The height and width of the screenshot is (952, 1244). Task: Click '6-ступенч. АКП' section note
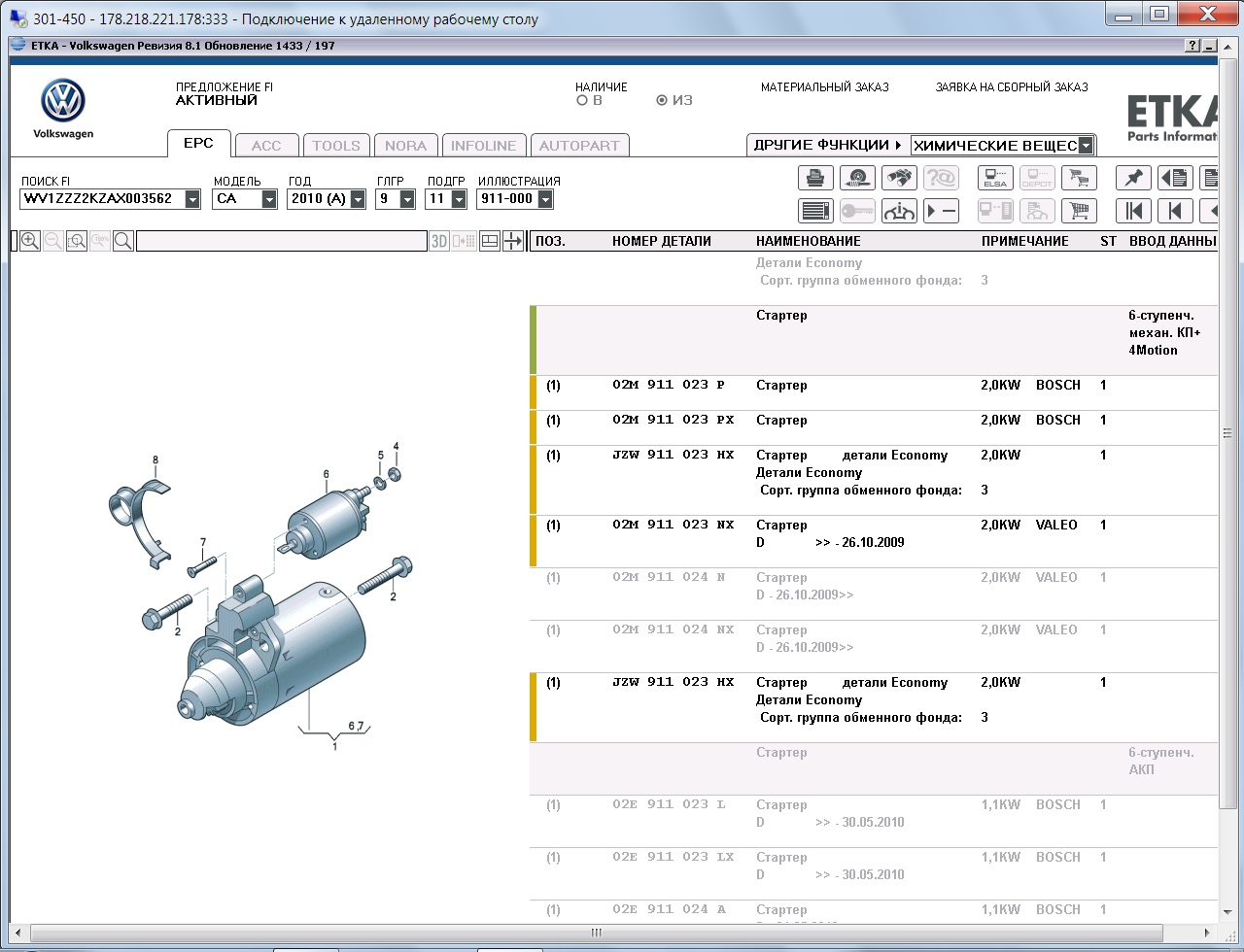(1161, 761)
